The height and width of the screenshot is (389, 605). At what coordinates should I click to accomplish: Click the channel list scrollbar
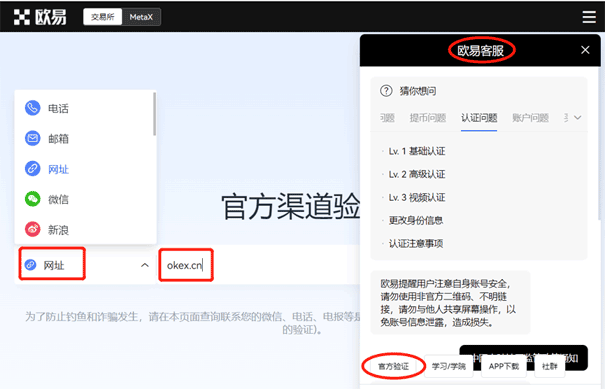pos(154,114)
